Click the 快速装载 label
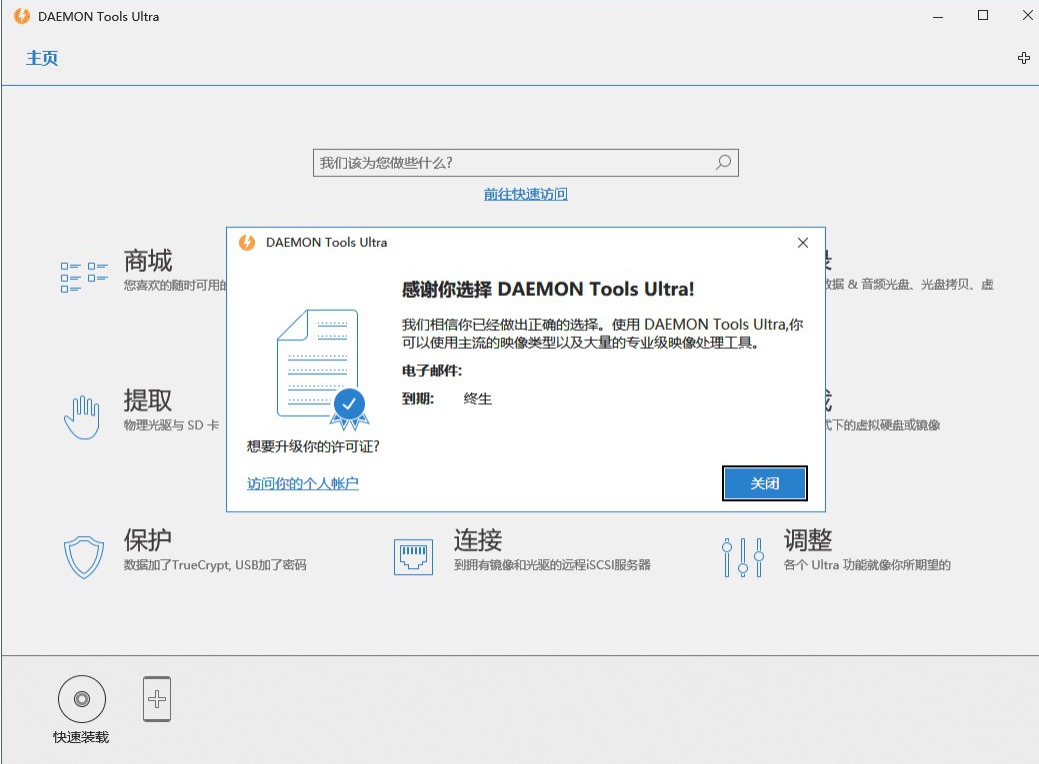This screenshot has width=1039, height=764. (x=81, y=737)
